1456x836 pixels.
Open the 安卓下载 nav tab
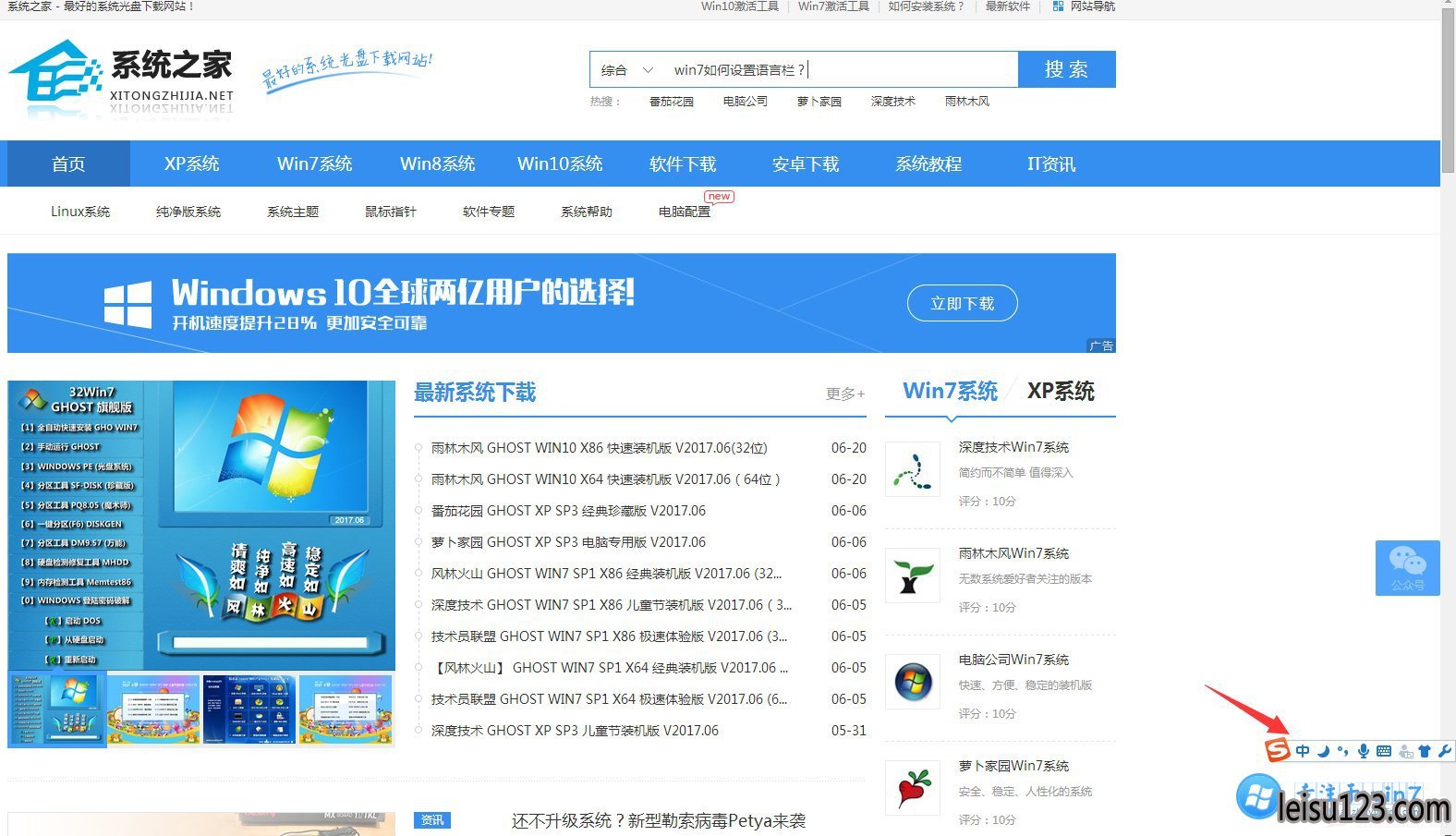tap(806, 164)
